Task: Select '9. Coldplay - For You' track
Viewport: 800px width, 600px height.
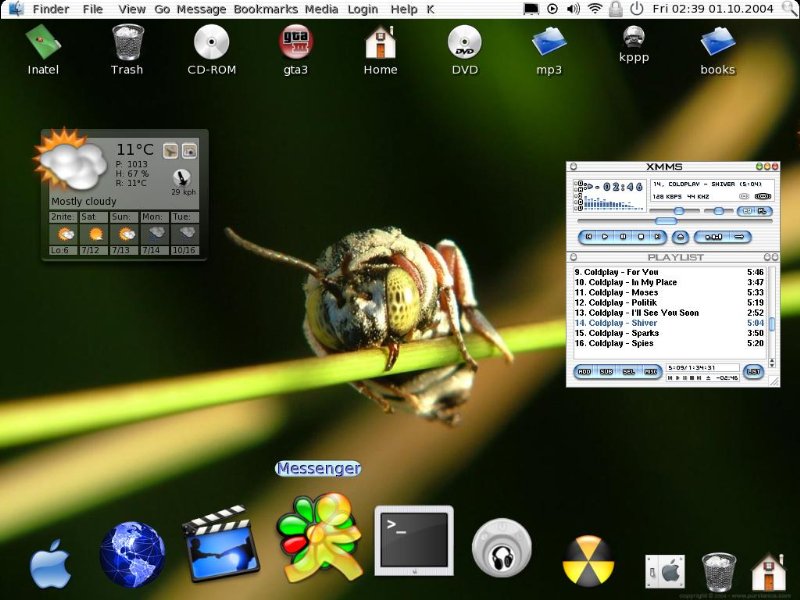Action: (x=669, y=272)
